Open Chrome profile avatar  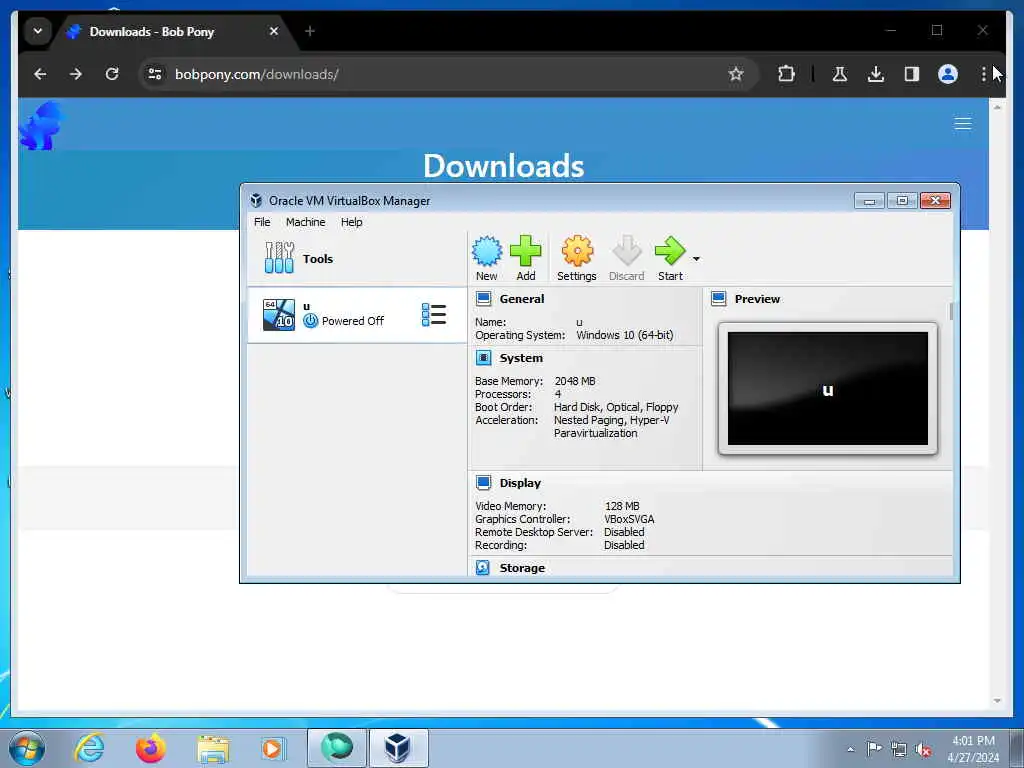(x=948, y=74)
